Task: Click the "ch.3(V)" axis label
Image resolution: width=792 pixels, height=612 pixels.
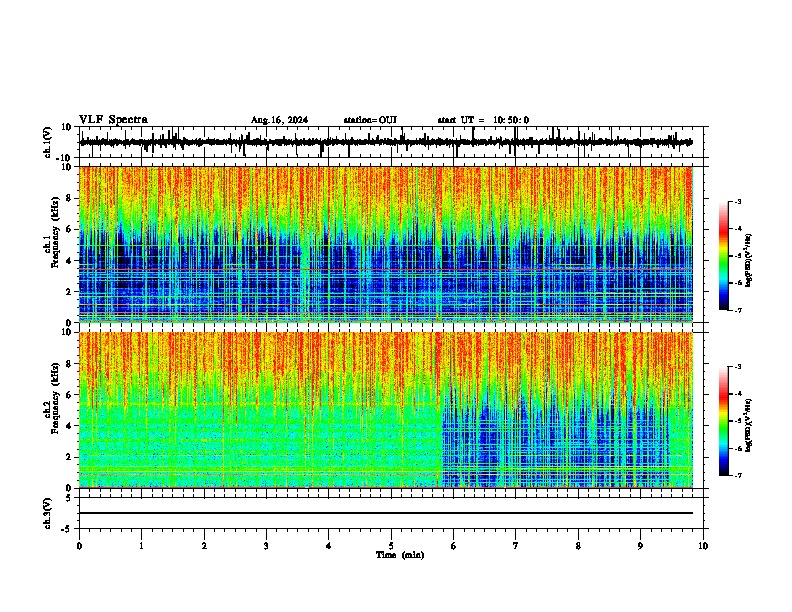Action: (x=48, y=513)
